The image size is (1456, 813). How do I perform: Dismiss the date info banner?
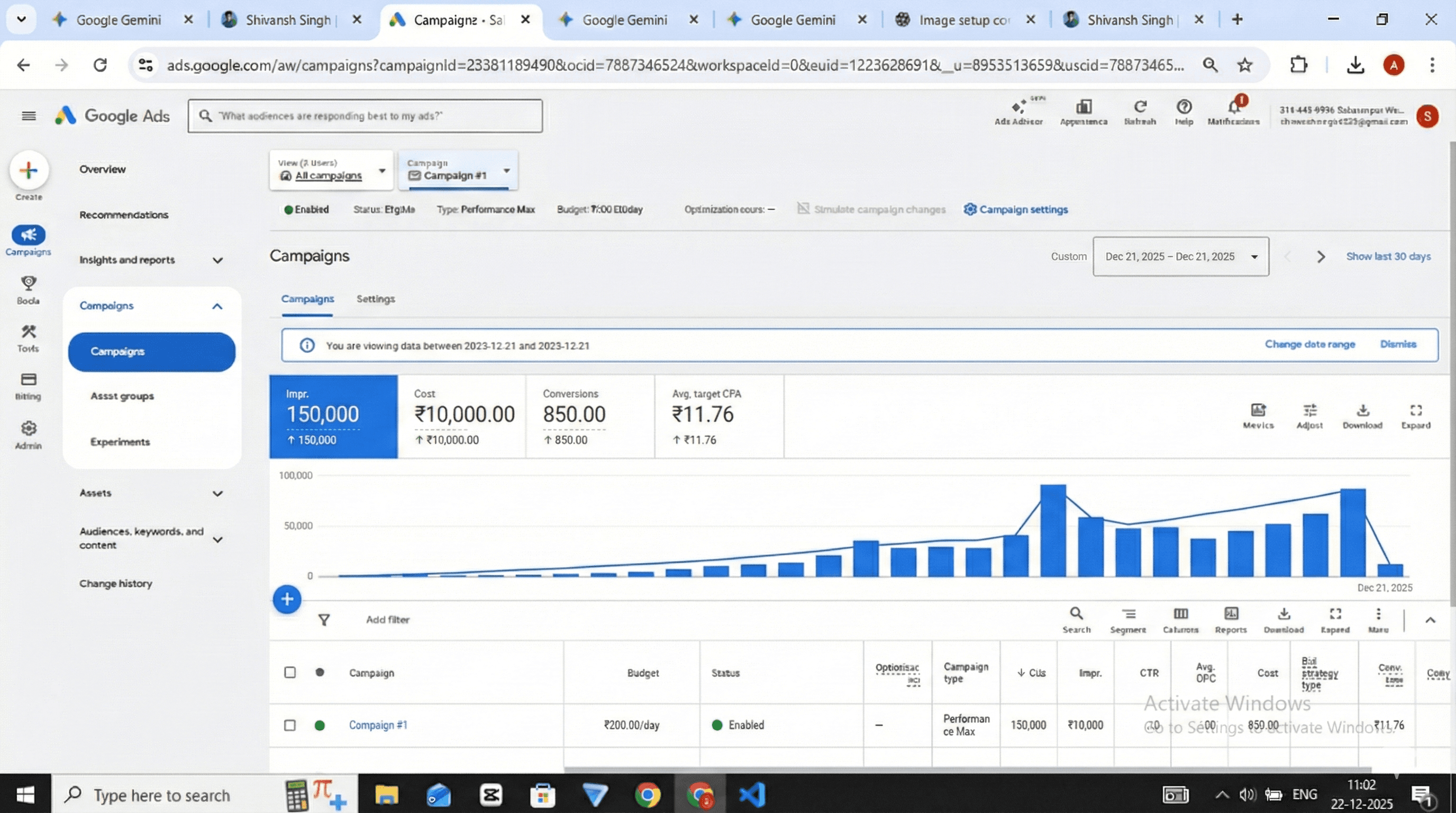1398,345
